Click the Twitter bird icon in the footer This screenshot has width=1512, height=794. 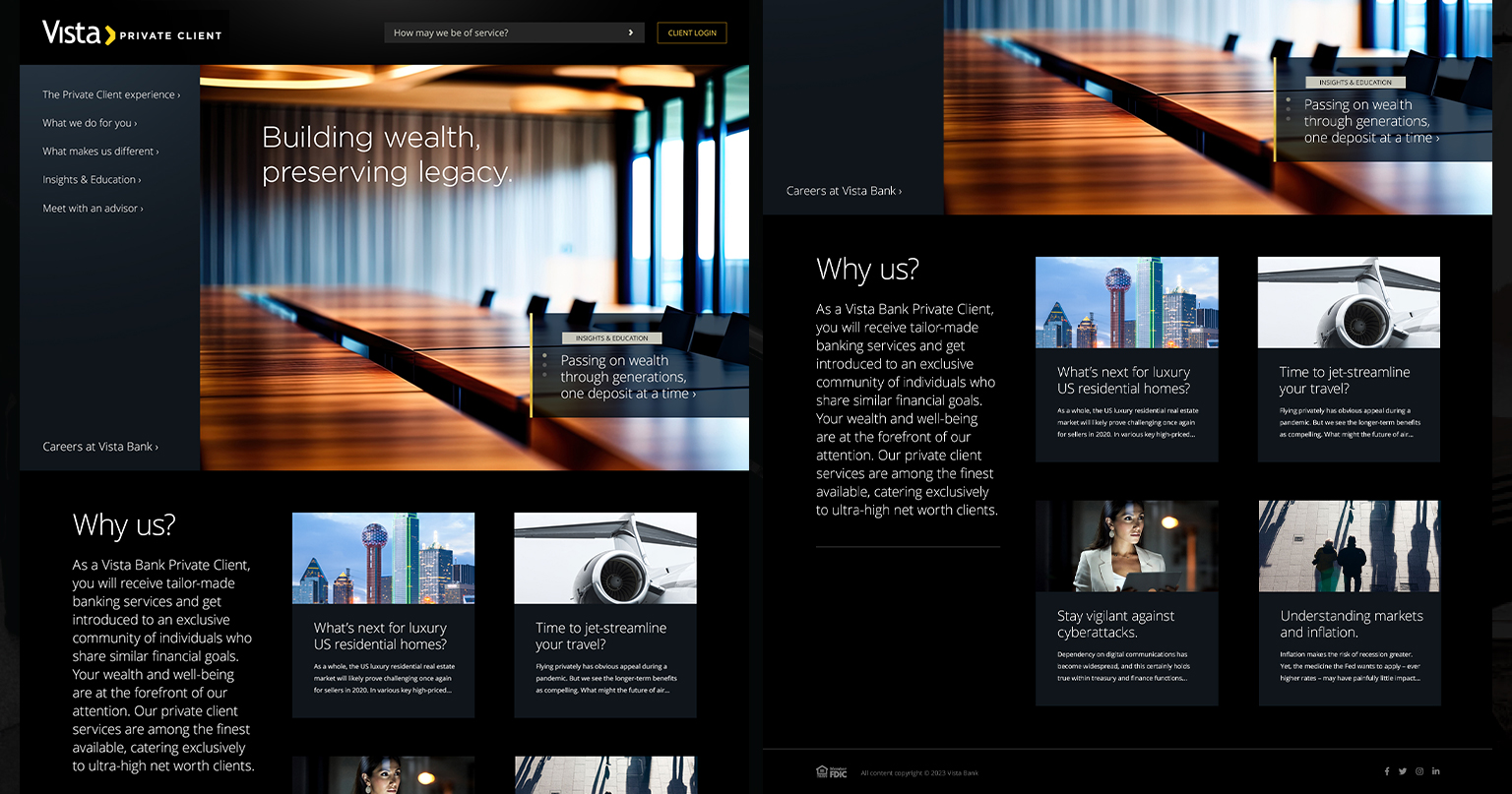pyautogui.click(x=1403, y=771)
